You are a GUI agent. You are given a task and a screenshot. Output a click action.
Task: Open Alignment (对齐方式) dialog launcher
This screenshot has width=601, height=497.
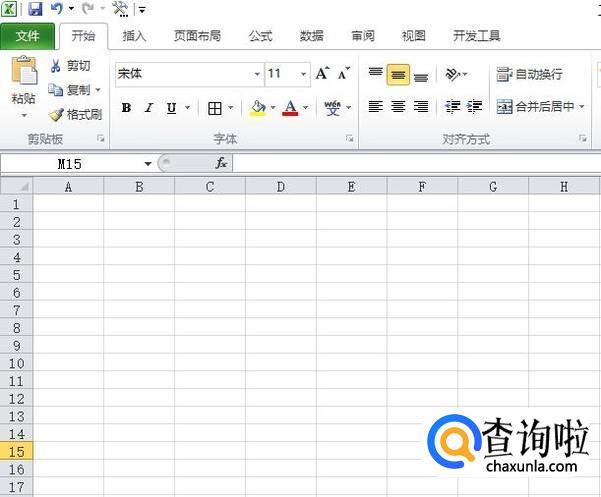click(583, 139)
